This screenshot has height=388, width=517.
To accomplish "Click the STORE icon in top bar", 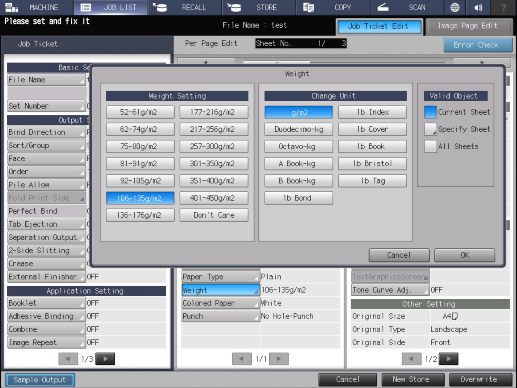I will click(234, 7).
